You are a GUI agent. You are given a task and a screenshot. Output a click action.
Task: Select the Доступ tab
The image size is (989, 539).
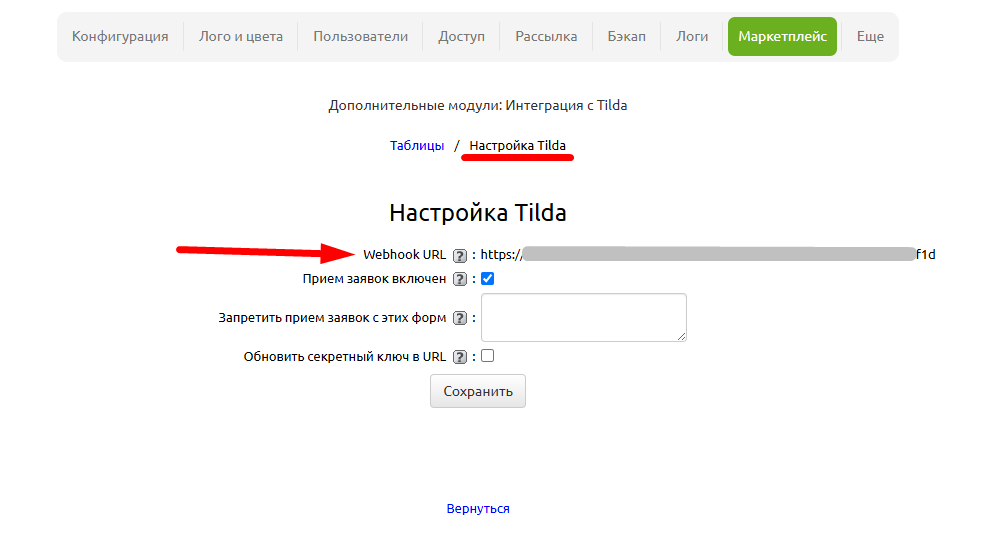click(x=461, y=36)
